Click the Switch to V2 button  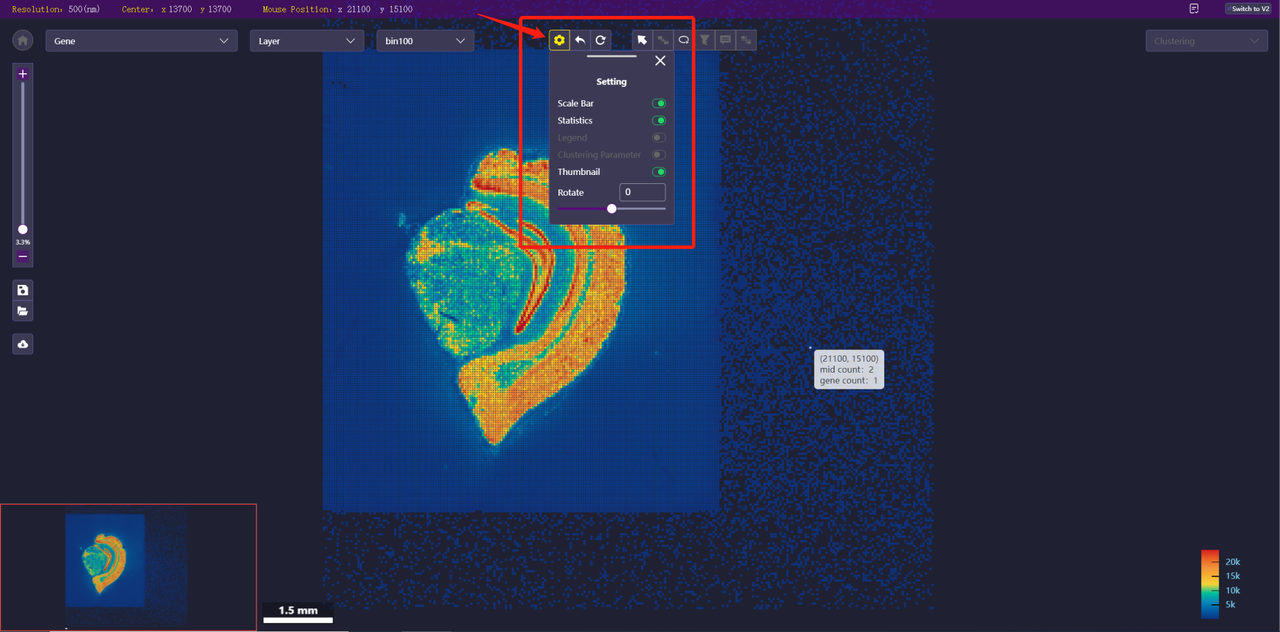pos(1250,8)
